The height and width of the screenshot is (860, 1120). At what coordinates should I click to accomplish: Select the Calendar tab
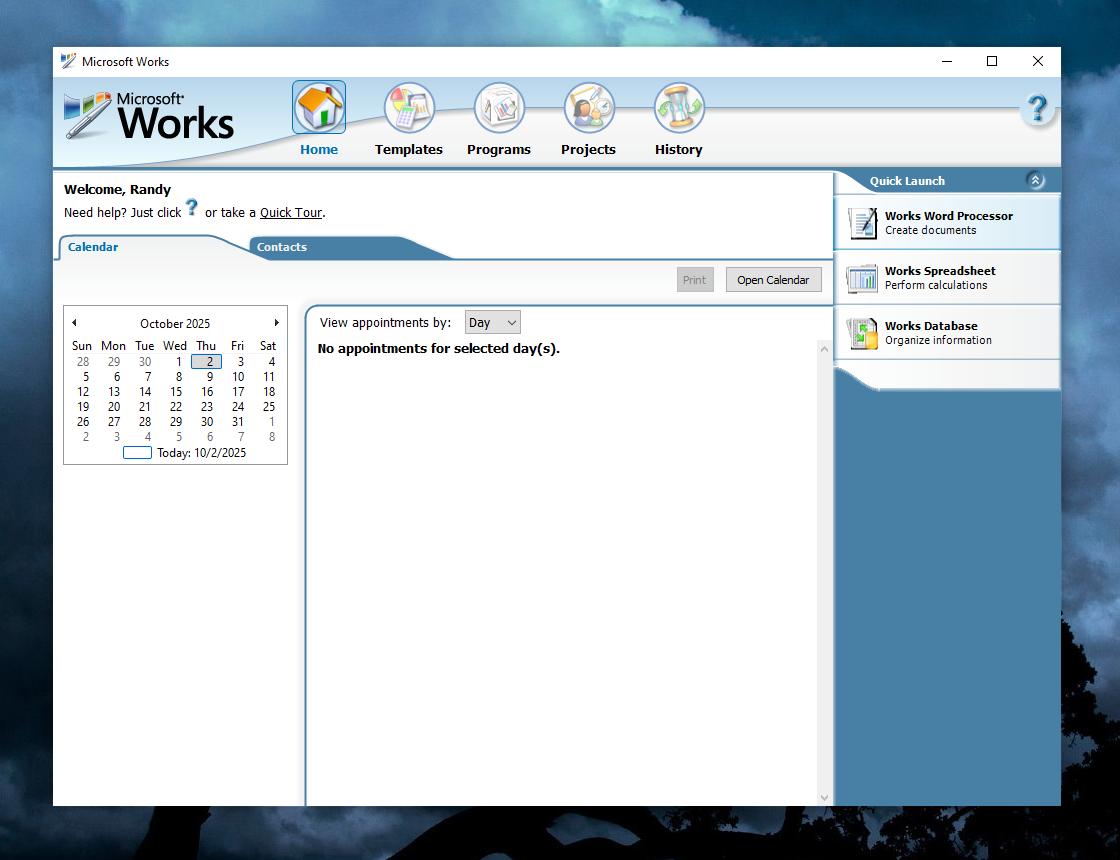[x=92, y=247]
